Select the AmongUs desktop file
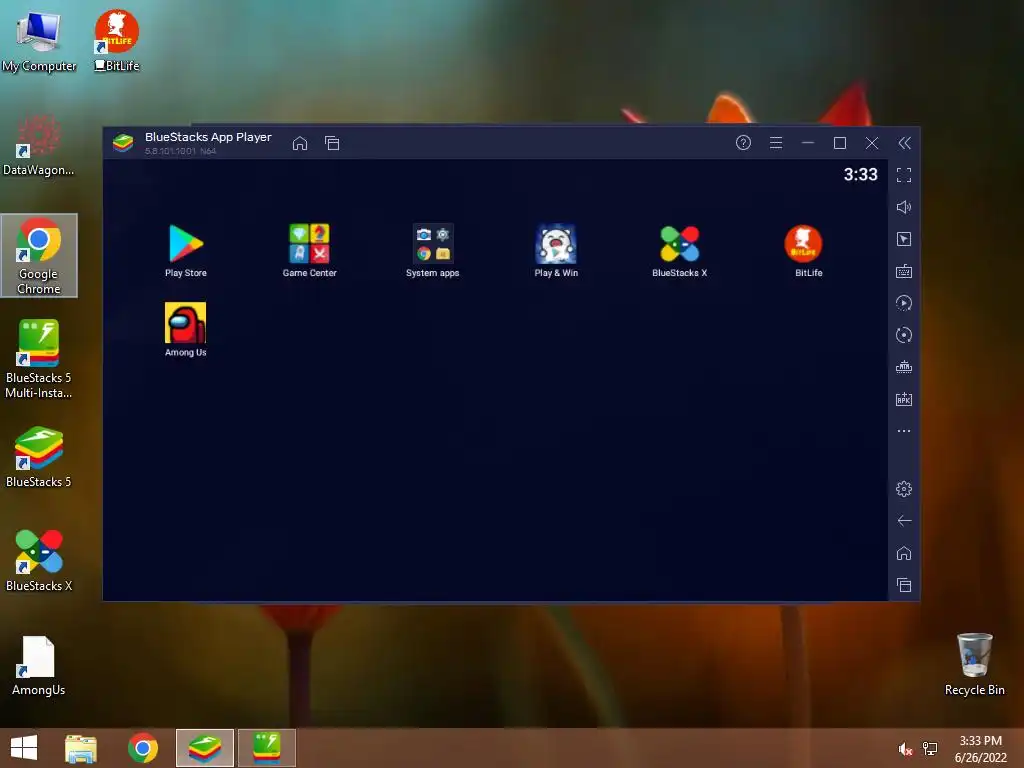The width and height of the screenshot is (1024, 768). [39, 665]
